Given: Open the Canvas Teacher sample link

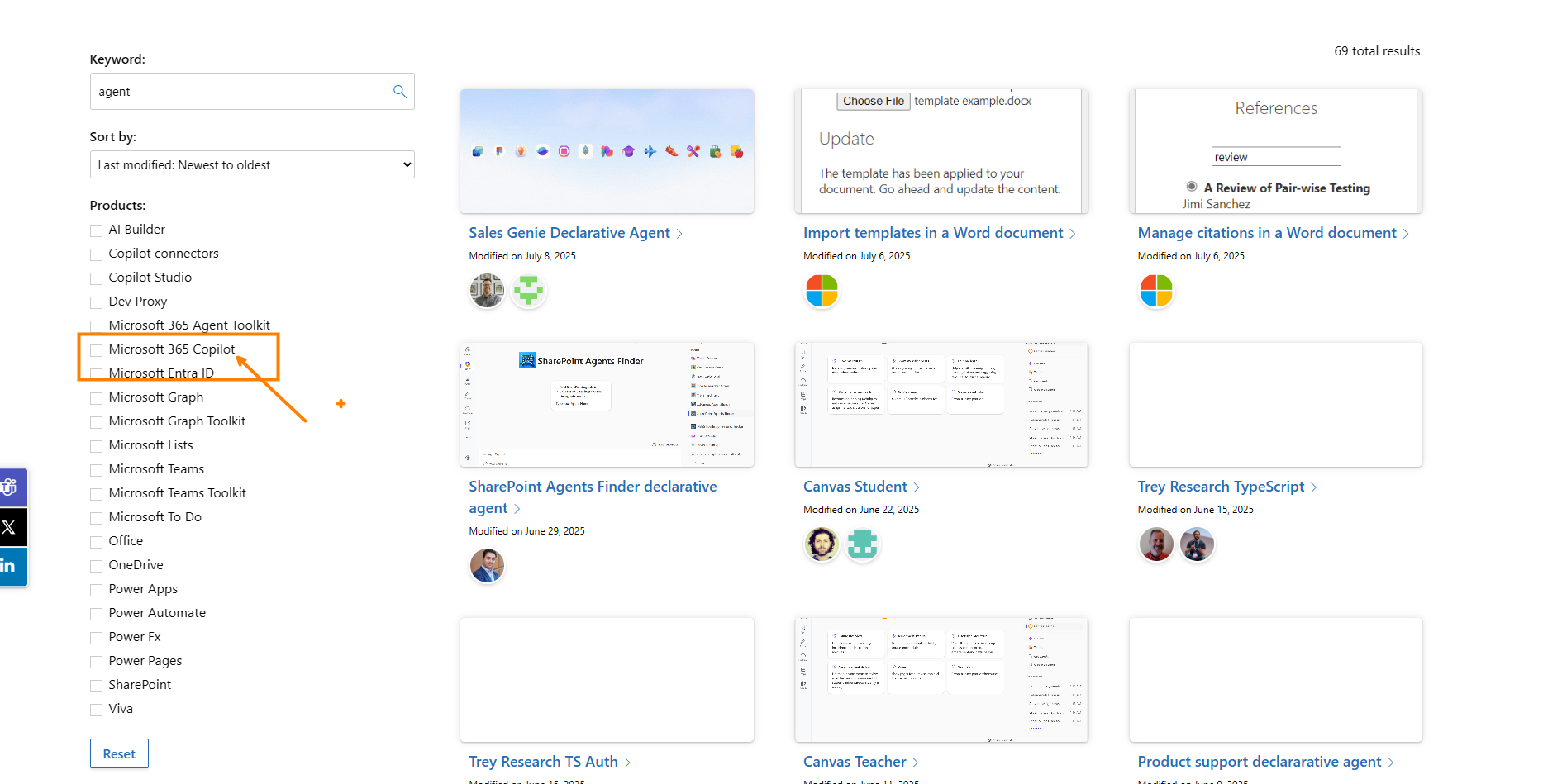Looking at the screenshot, I should click(855, 762).
